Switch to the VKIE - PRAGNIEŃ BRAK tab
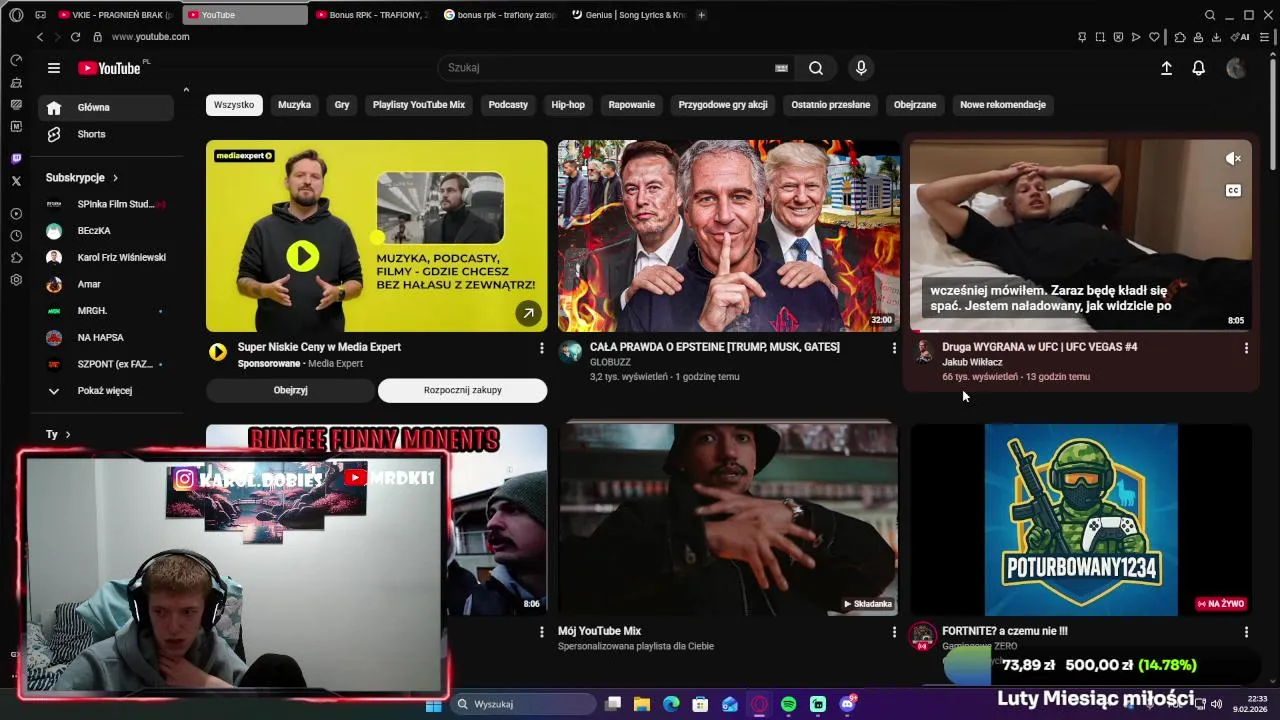The image size is (1280, 720). (115, 15)
